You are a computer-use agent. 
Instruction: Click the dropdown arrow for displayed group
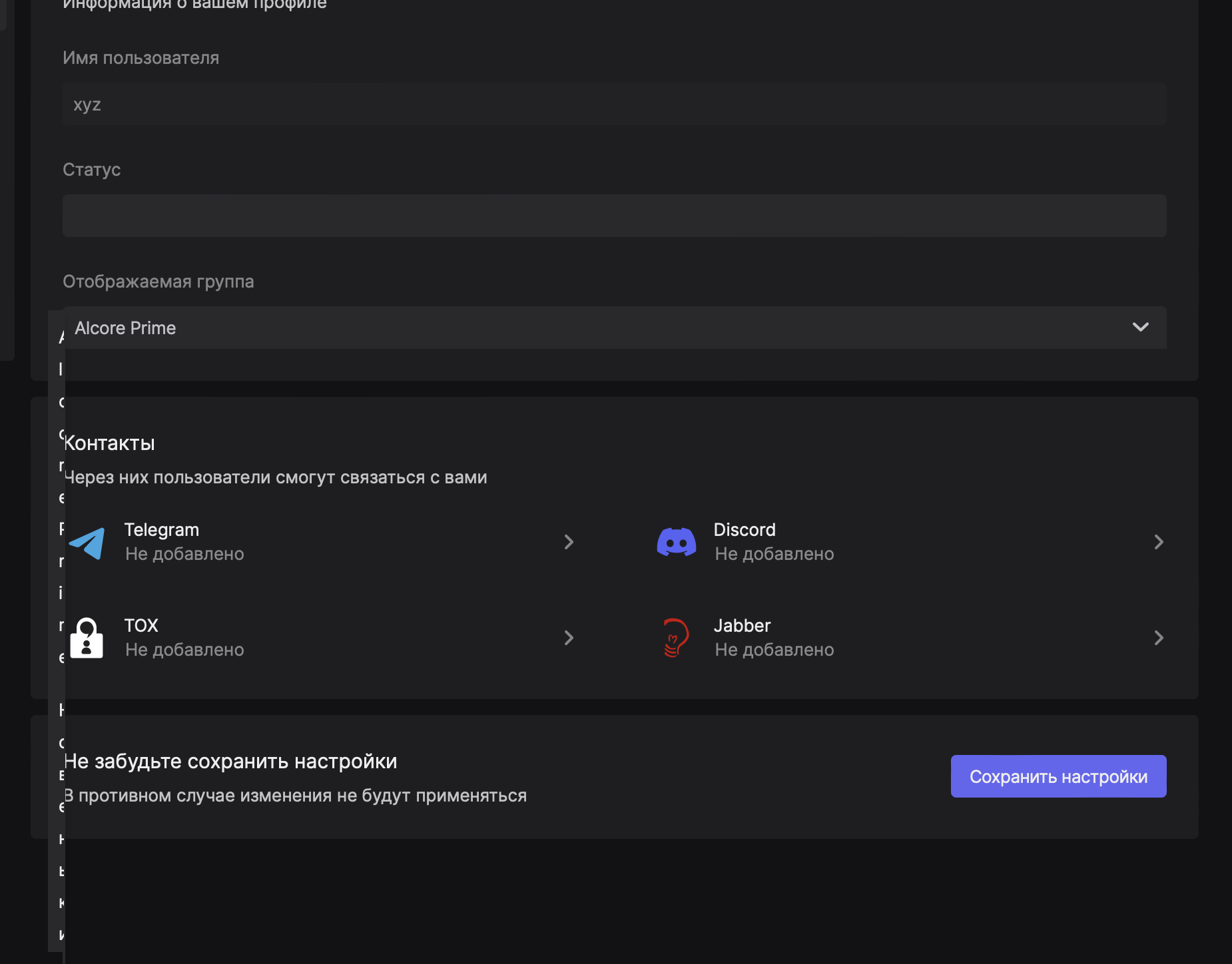(x=1140, y=327)
